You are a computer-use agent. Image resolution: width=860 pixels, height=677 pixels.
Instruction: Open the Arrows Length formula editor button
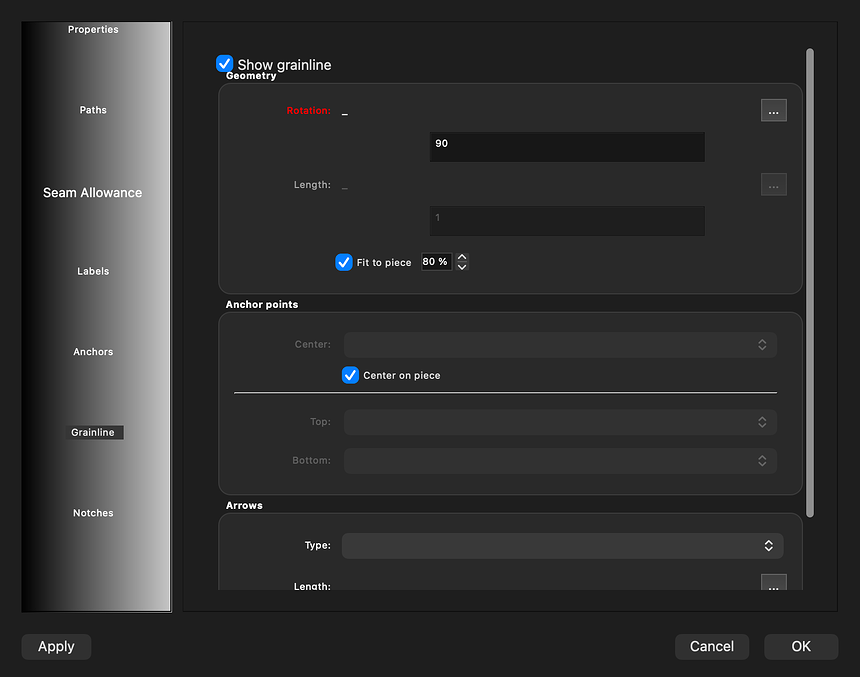[x=773, y=583]
